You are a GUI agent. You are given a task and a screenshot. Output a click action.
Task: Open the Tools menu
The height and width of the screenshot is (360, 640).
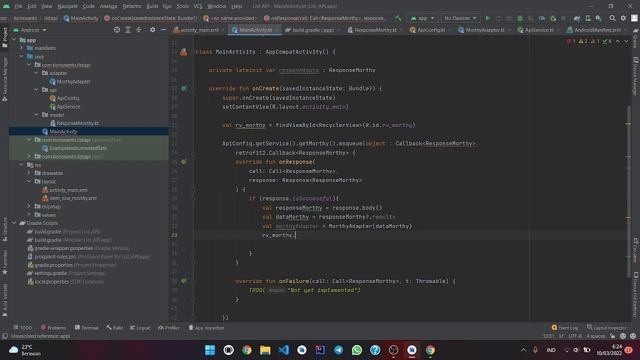point(182,6)
